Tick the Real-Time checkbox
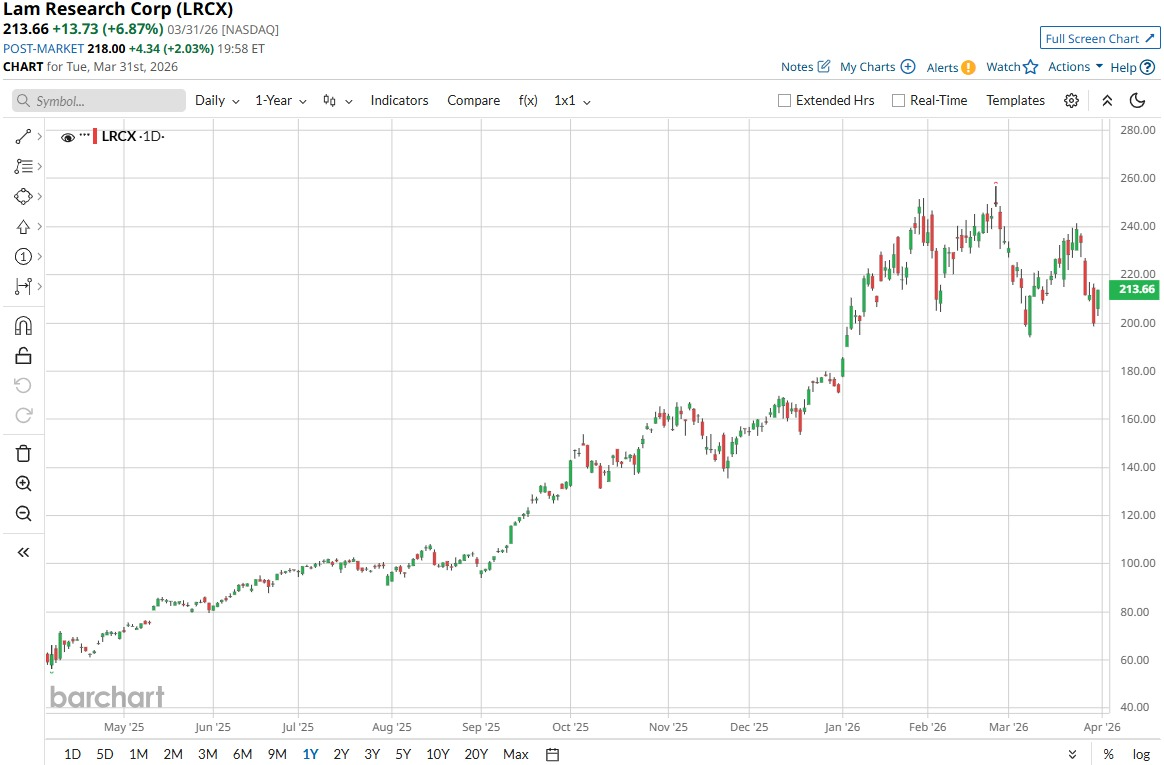This screenshot has width=1164, height=765. (898, 101)
